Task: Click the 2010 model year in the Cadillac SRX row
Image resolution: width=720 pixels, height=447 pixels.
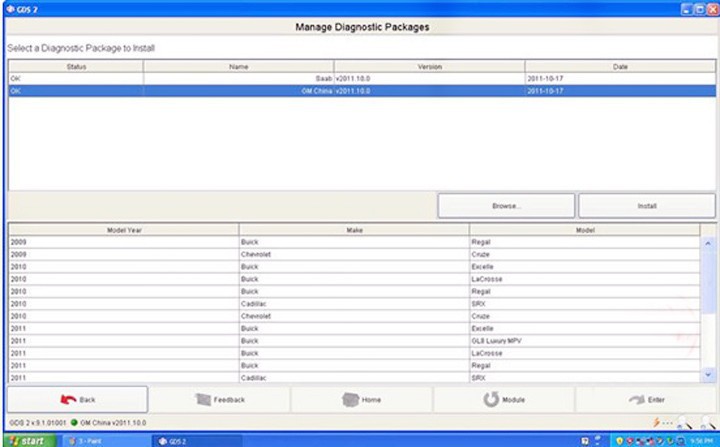Action: (124, 304)
